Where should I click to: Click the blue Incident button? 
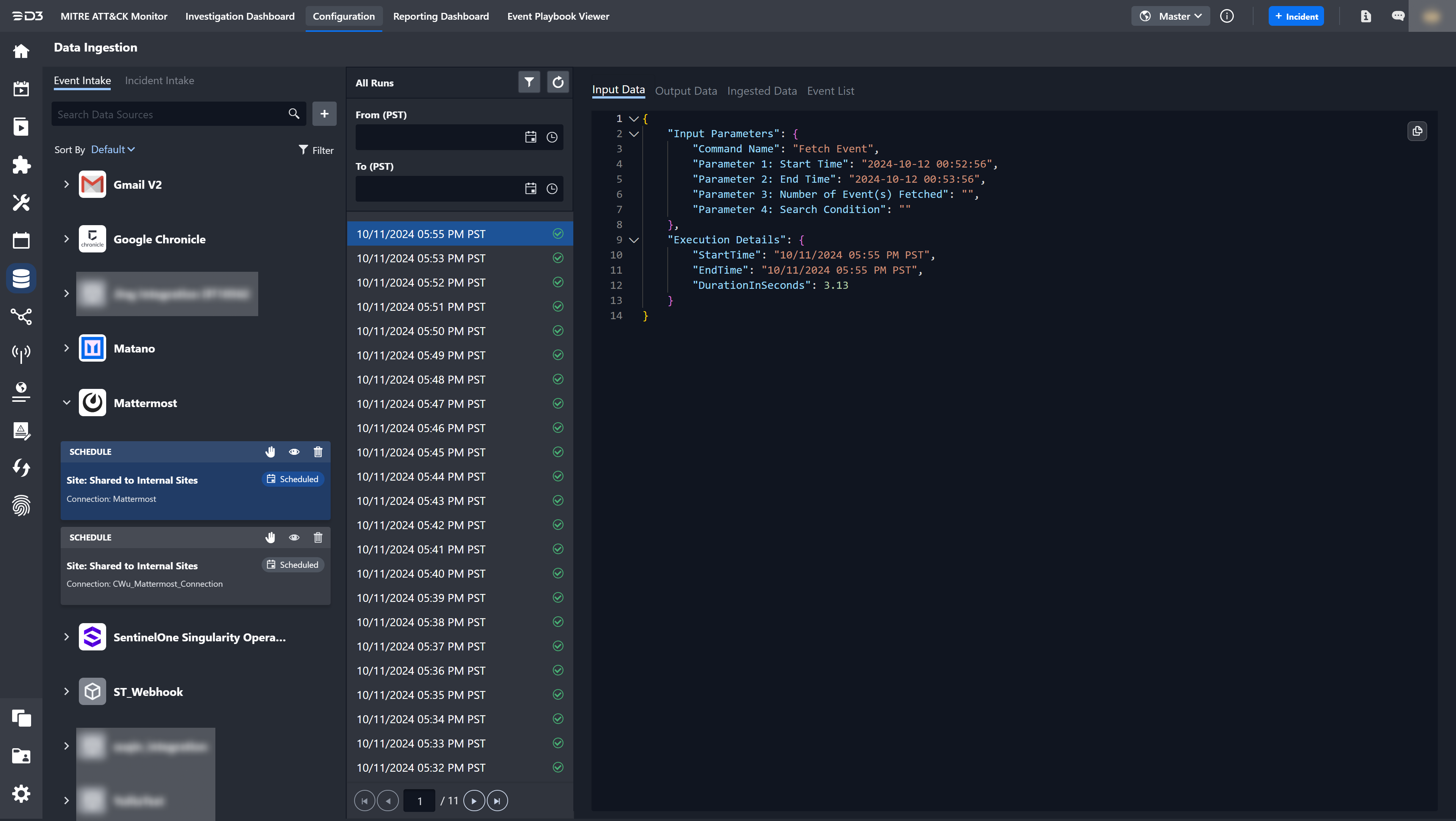coord(1296,16)
